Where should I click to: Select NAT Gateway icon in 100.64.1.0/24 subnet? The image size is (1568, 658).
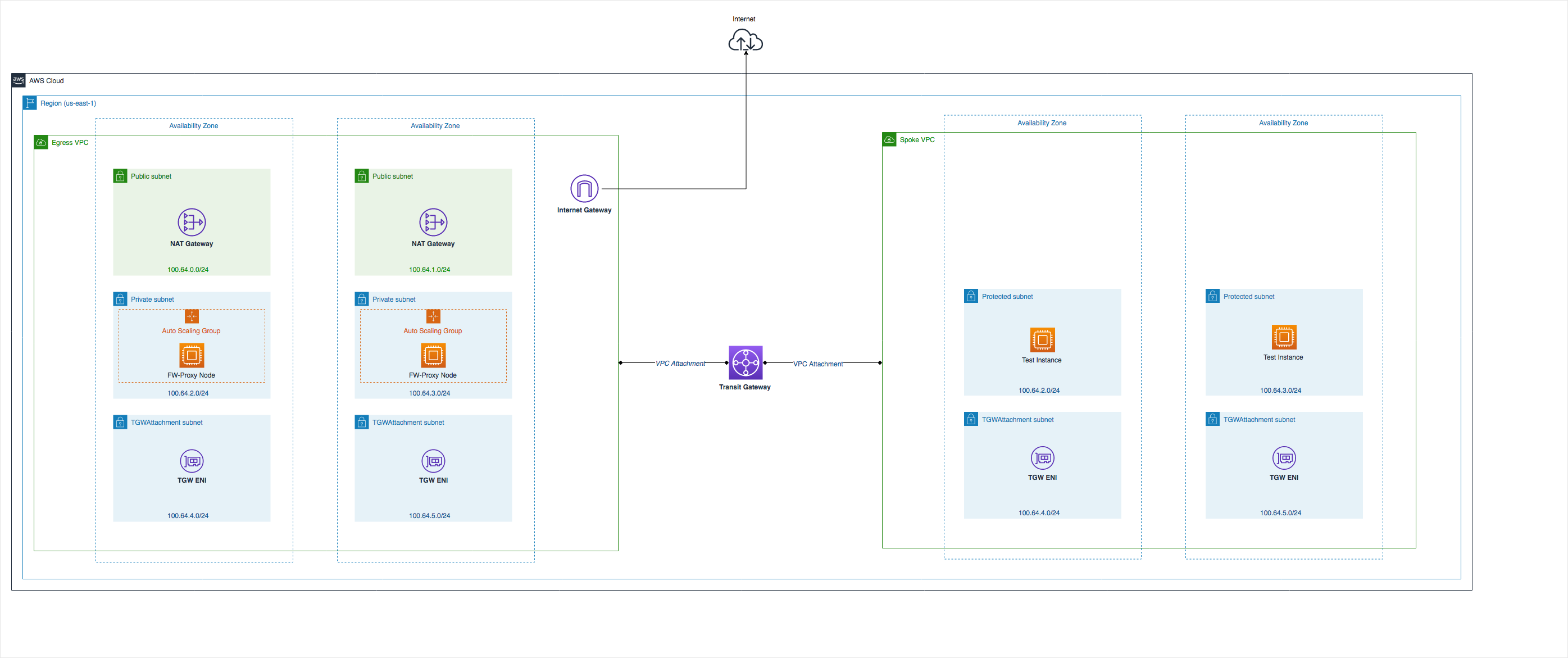point(433,222)
